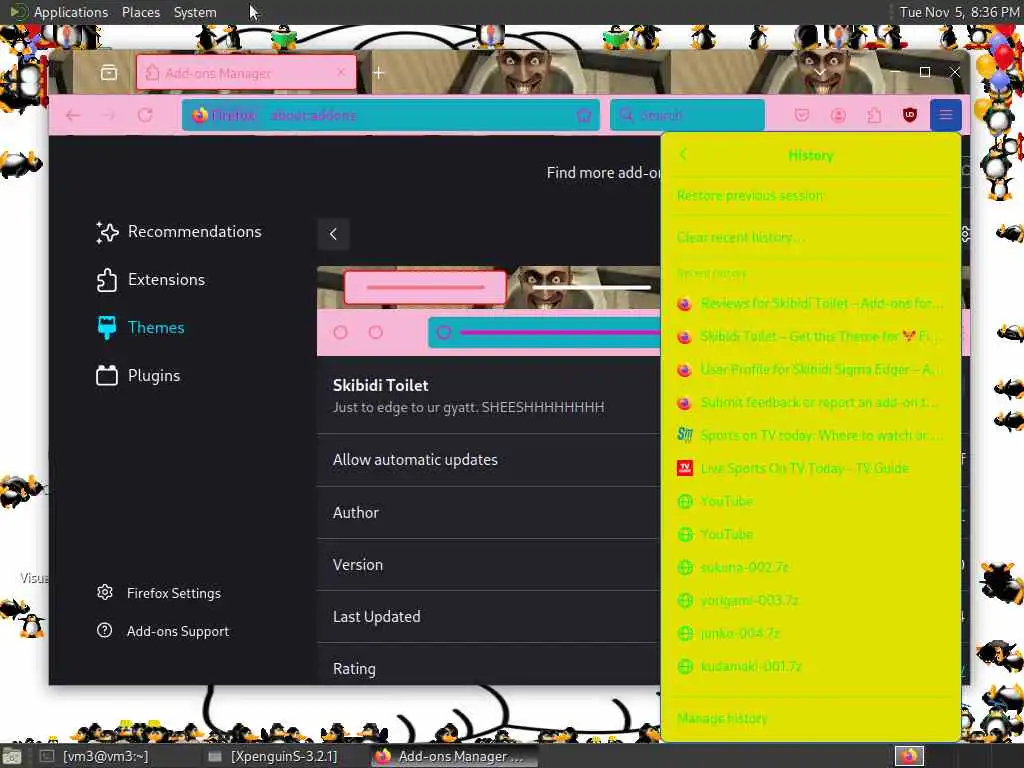
Task: Click the Add-ons Manager taskbar item
Action: click(455, 756)
